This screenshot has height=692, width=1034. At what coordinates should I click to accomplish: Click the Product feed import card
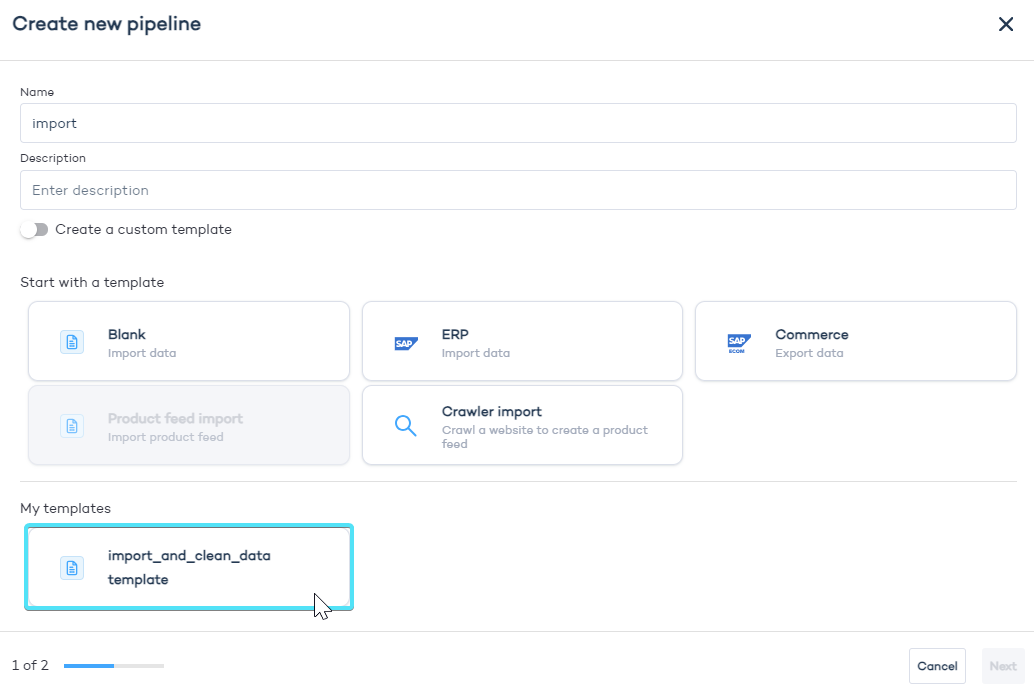[x=188, y=425]
